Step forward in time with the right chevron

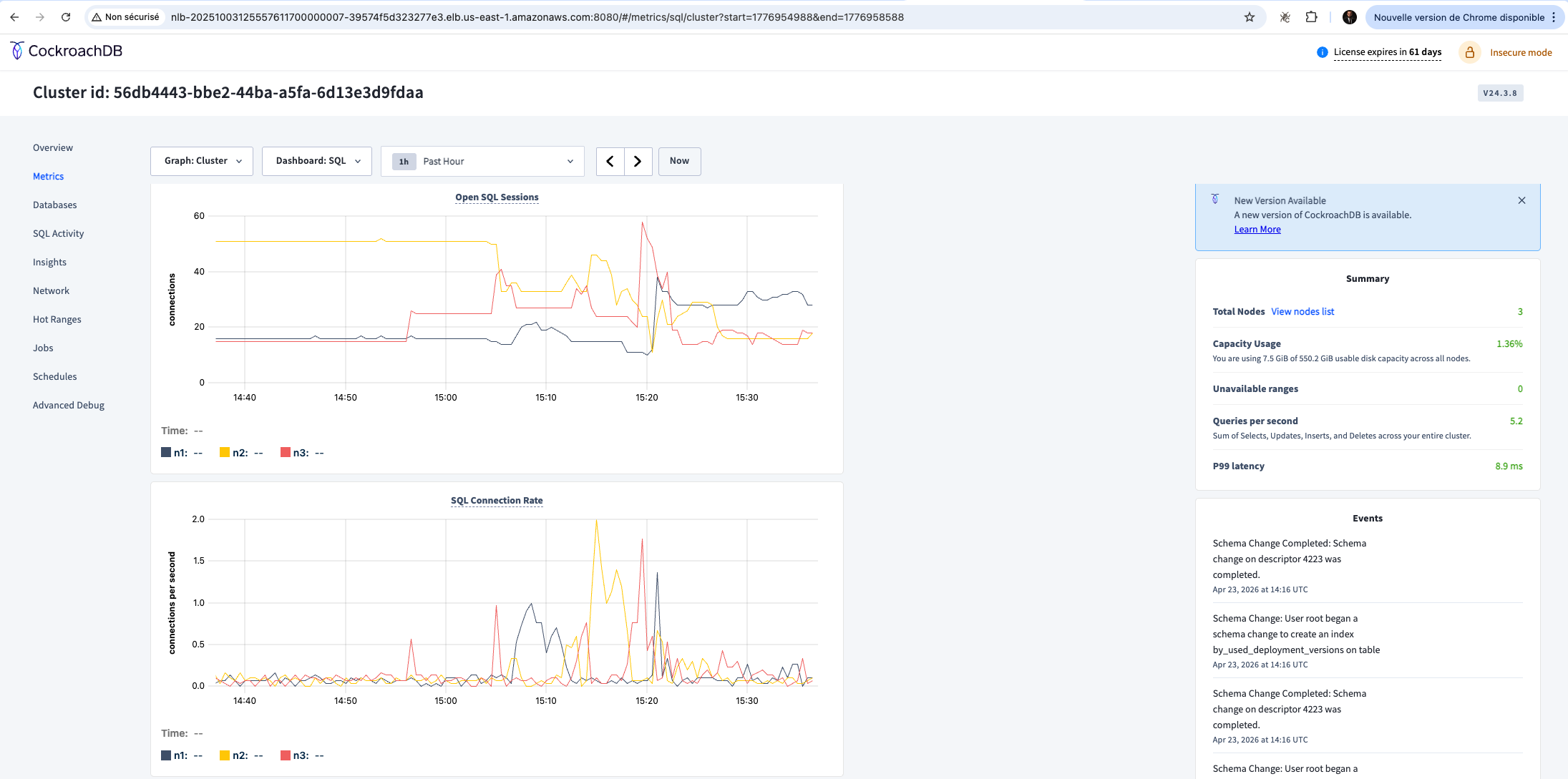(x=638, y=161)
